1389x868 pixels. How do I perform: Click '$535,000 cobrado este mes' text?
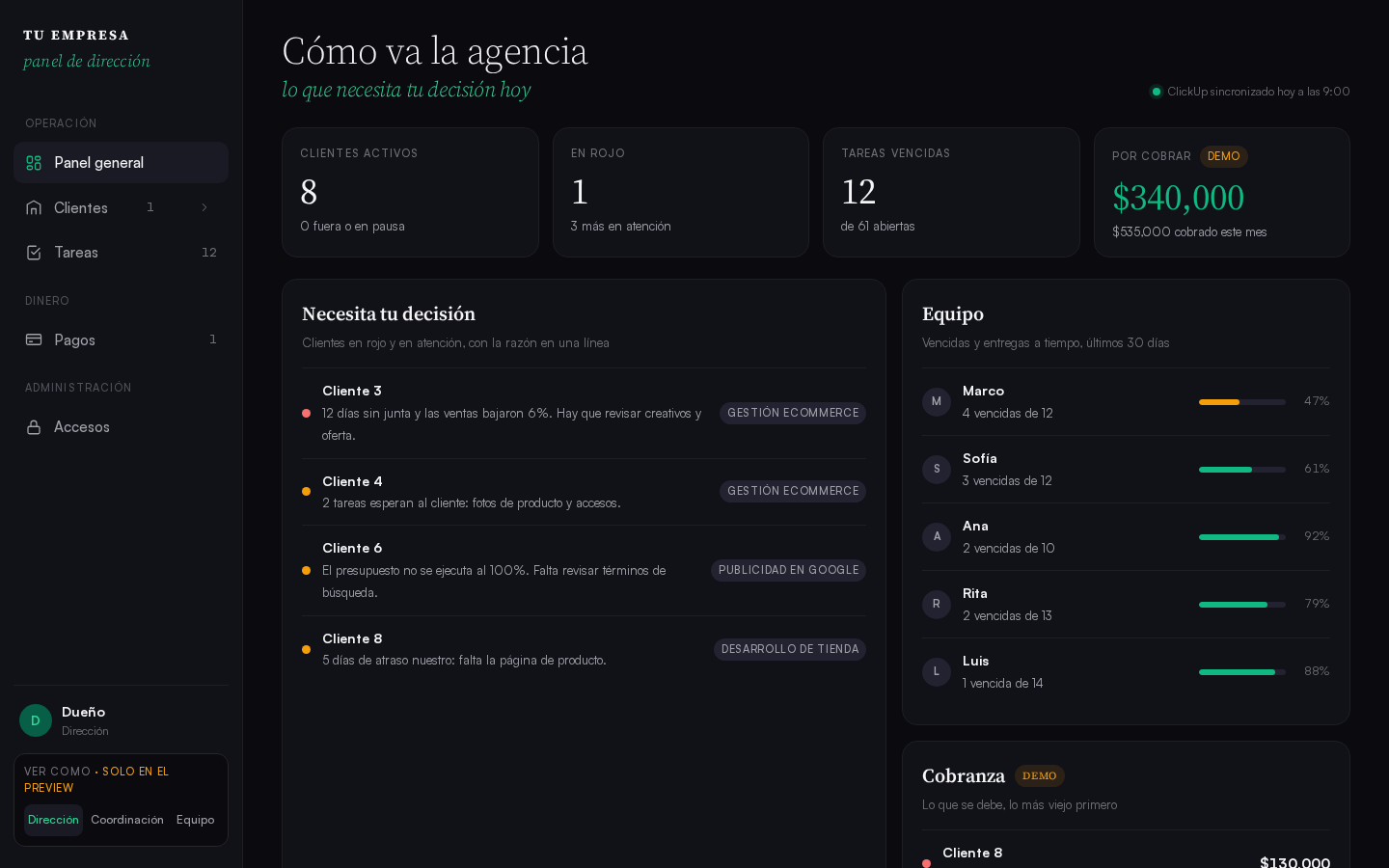[x=1189, y=231]
